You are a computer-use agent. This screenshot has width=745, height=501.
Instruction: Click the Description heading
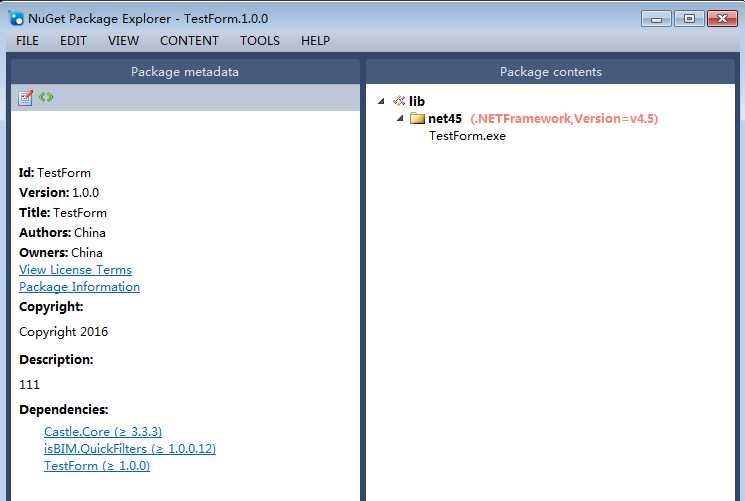pyautogui.click(x=56, y=360)
